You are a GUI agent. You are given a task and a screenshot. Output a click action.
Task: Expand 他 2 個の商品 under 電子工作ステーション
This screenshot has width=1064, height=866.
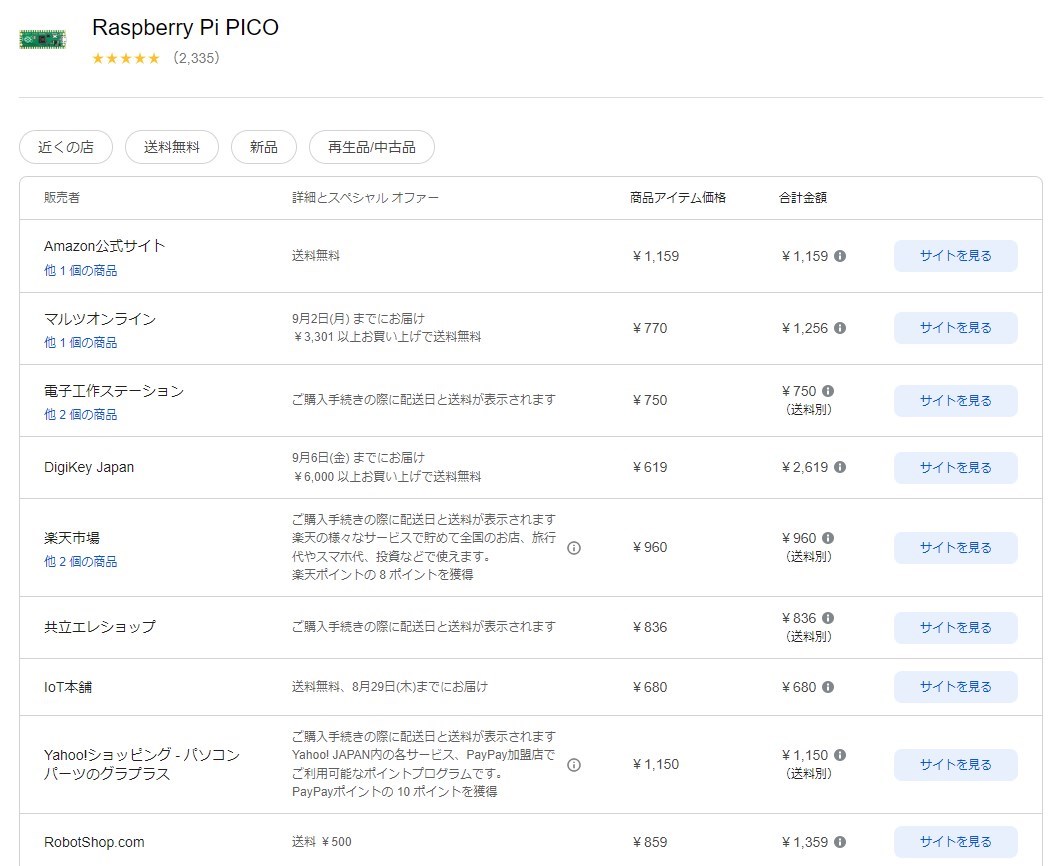[81, 414]
